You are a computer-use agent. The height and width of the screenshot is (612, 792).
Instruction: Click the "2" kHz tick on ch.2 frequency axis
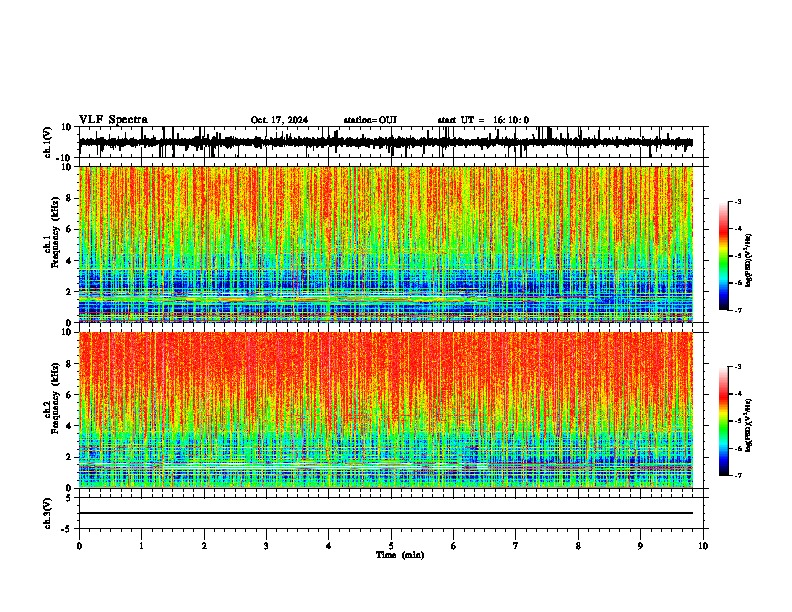click(70, 457)
